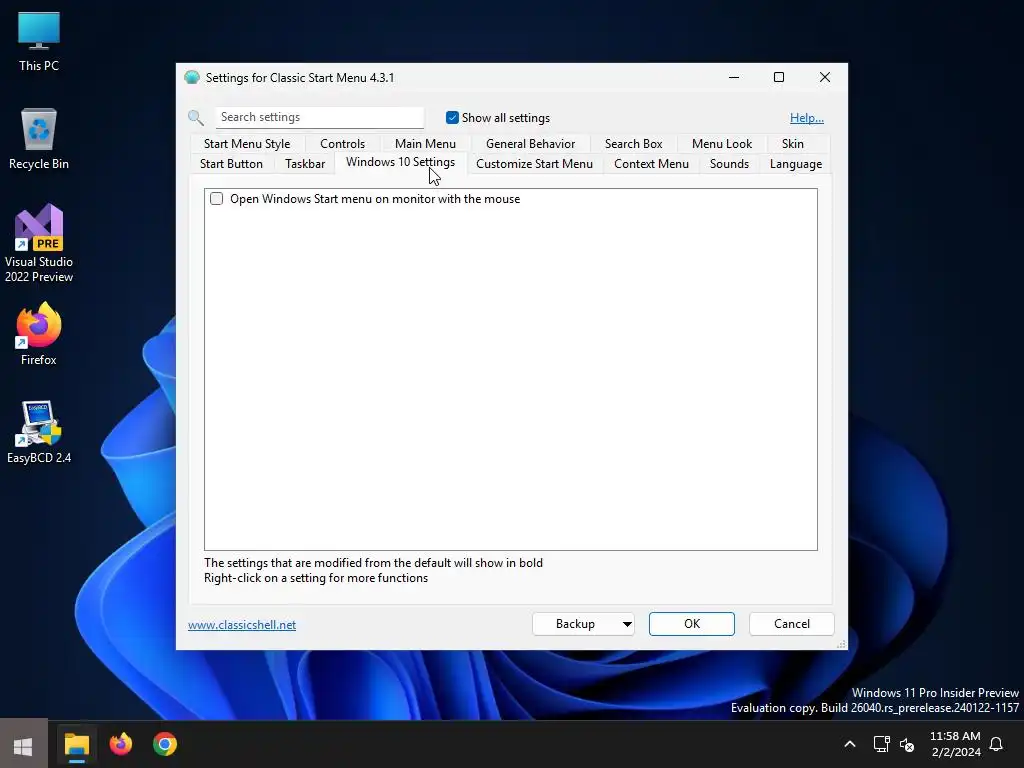Go to the Context Menu tab
The height and width of the screenshot is (768, 1024).
pos(651,164)
